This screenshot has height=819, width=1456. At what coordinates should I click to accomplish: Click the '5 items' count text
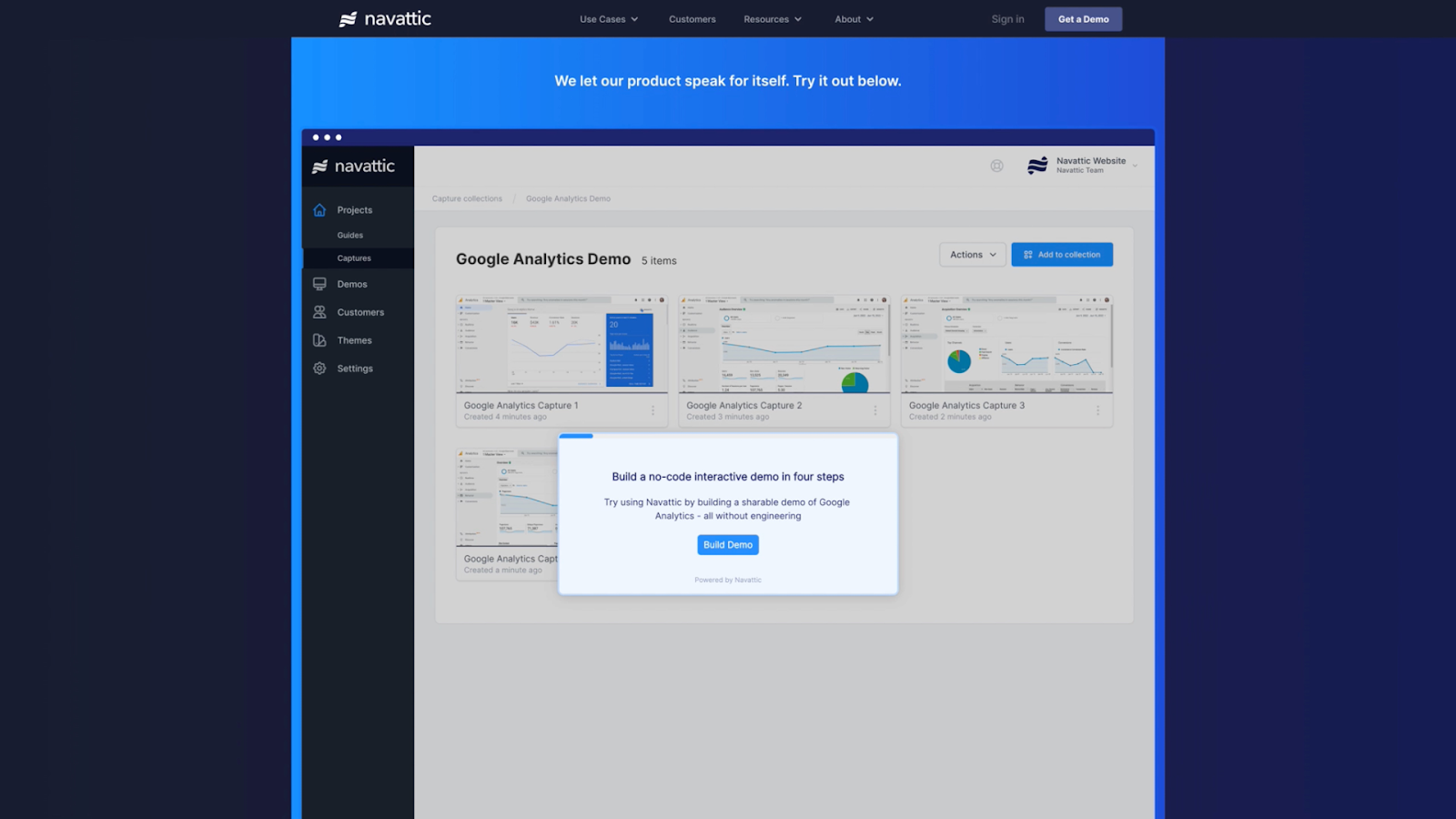pos(659,261)
